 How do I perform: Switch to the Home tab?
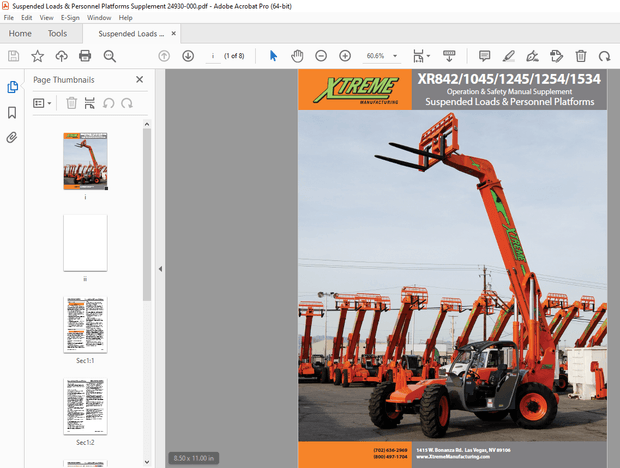coord(20,34)
